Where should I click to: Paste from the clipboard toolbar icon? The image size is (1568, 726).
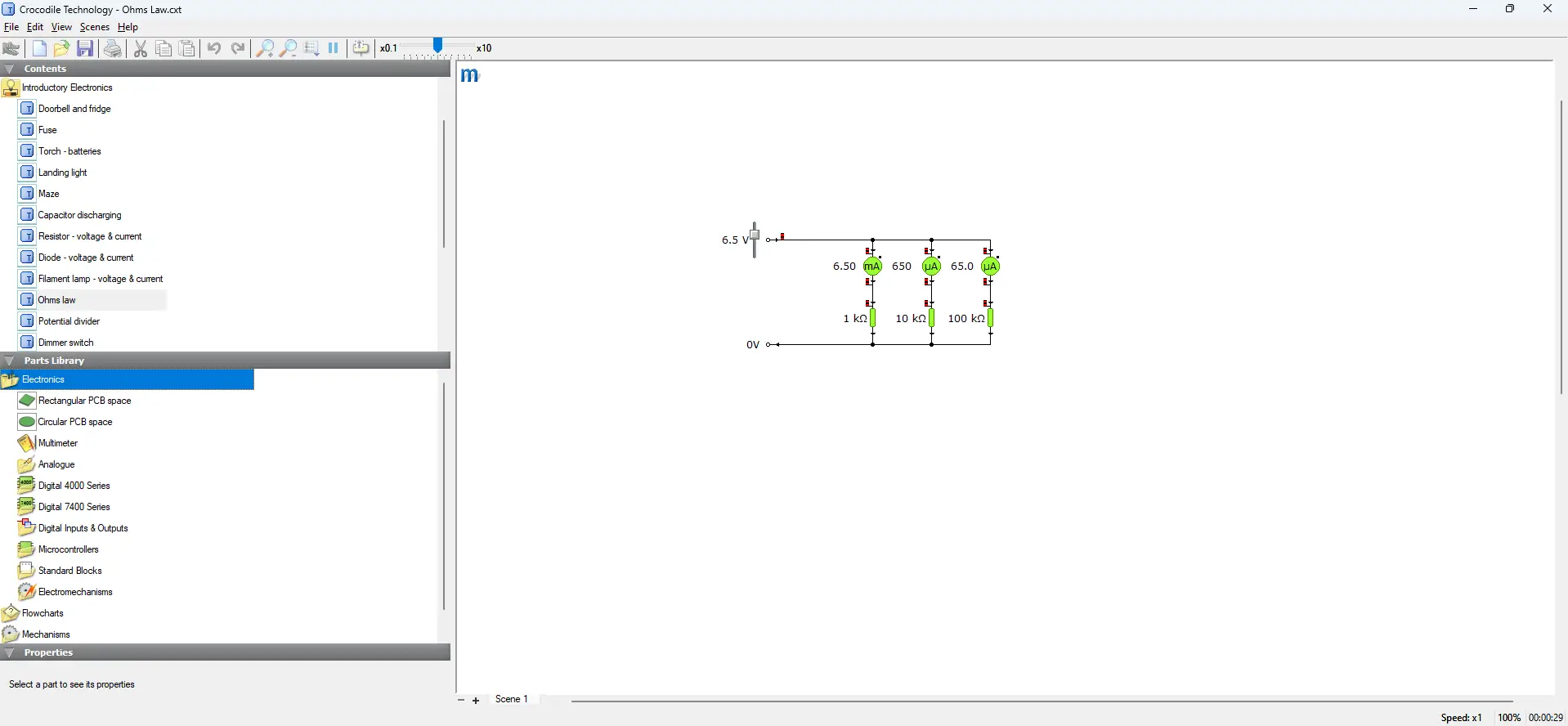tap(187, 48)
